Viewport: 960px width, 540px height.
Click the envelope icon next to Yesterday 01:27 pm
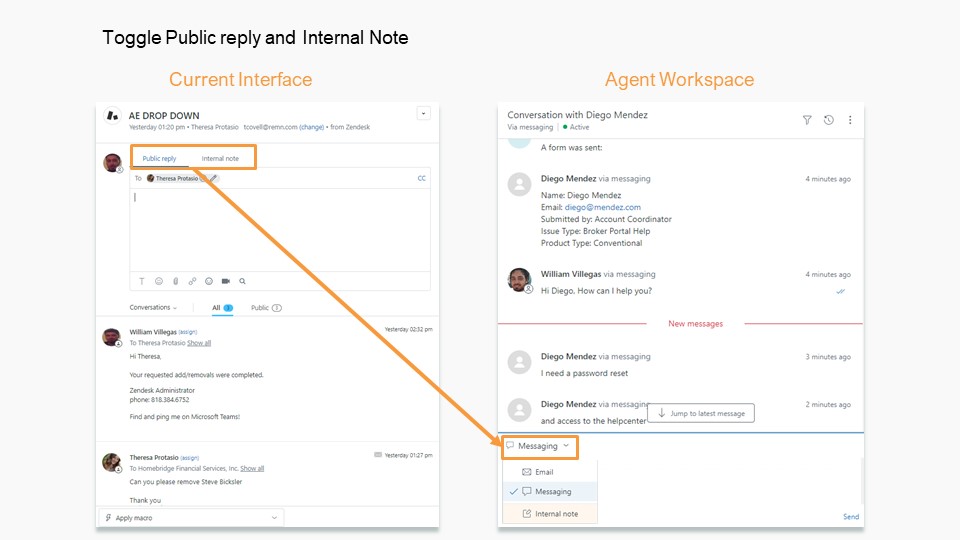pyautogui.click(x=378, y=455)
